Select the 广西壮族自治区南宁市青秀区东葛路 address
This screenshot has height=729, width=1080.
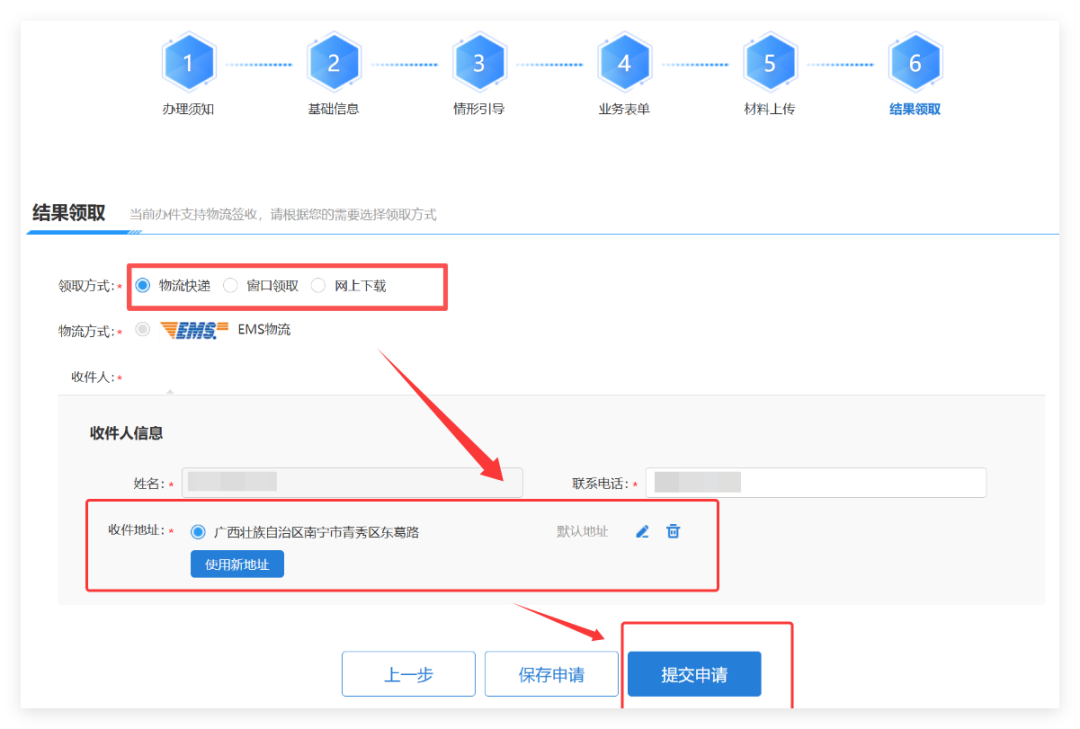pyautogui.click(x=198, y=532)
